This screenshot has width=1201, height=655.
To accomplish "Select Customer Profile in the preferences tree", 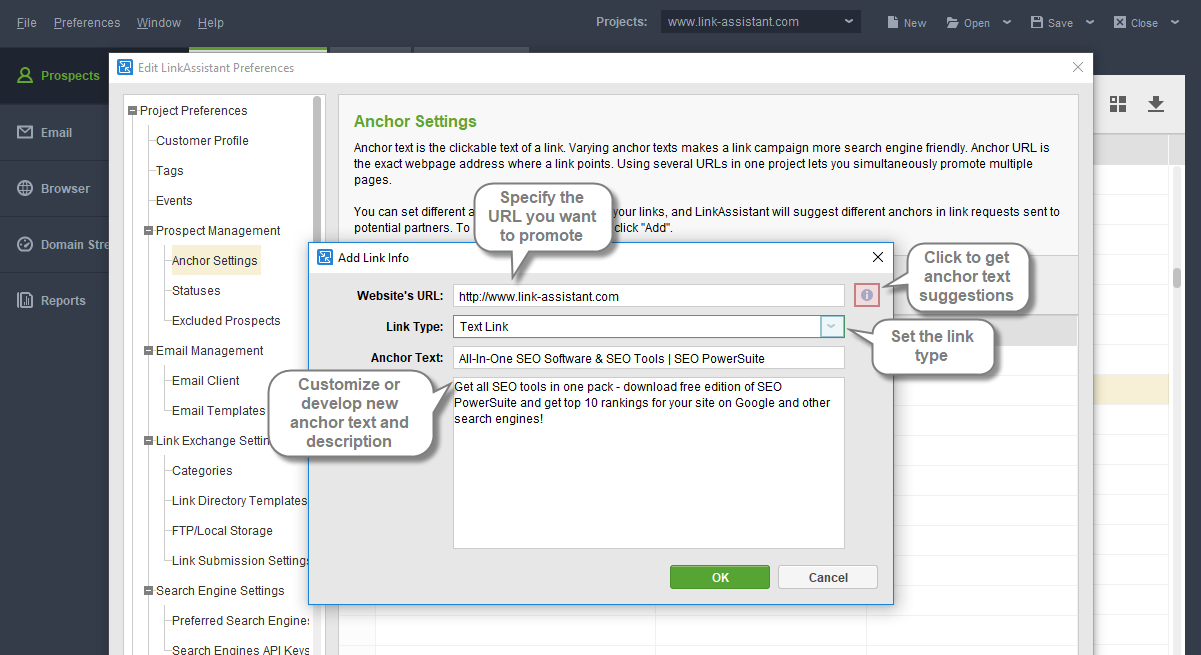I will click(202, 141).
